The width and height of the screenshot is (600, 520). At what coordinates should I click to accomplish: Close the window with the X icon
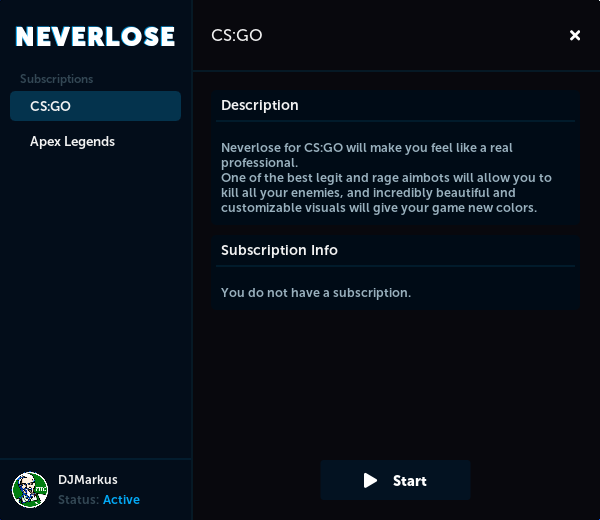click(575, 35)
